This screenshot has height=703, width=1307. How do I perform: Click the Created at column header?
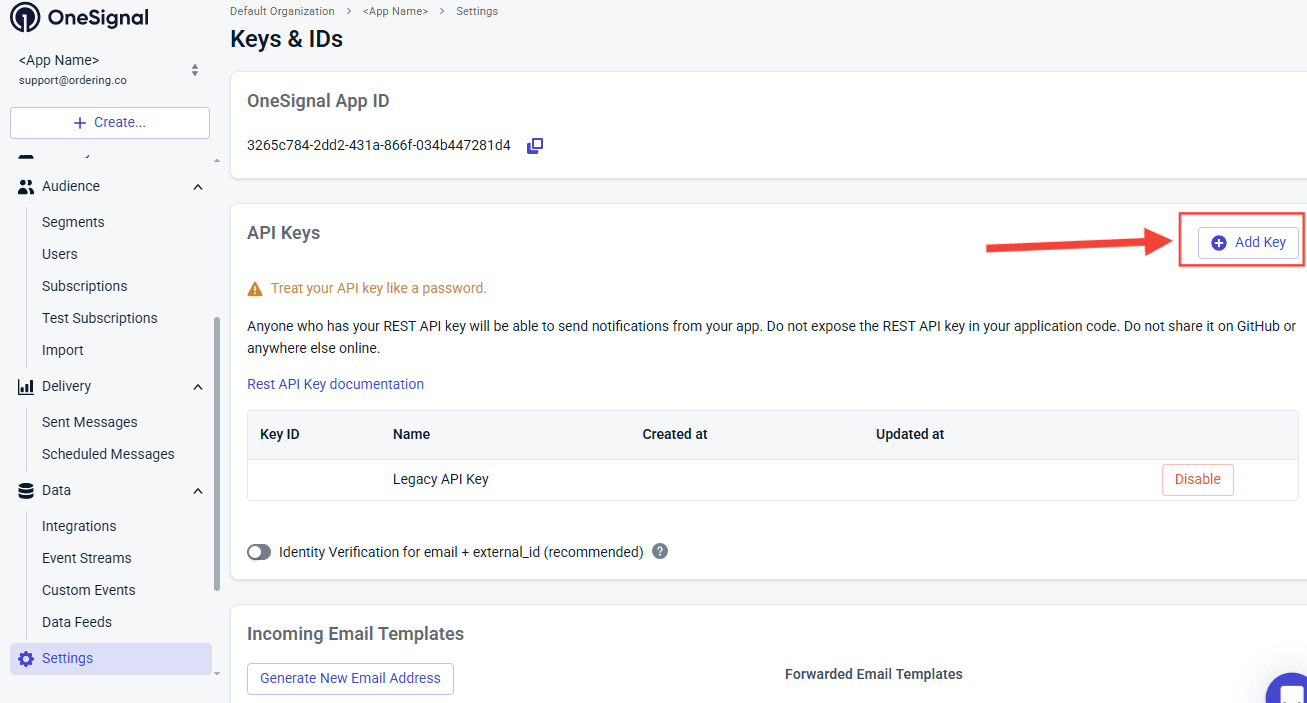(x=675, y=434)
